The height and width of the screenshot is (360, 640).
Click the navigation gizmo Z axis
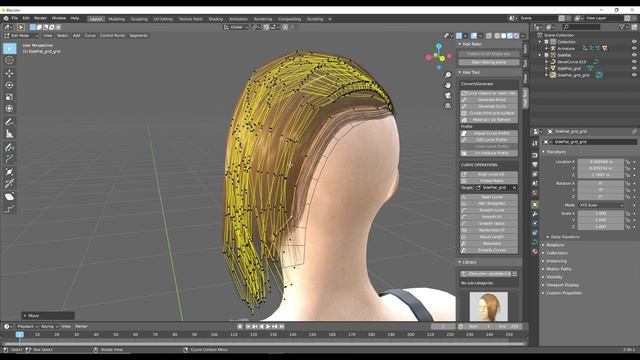coord(439,46)
